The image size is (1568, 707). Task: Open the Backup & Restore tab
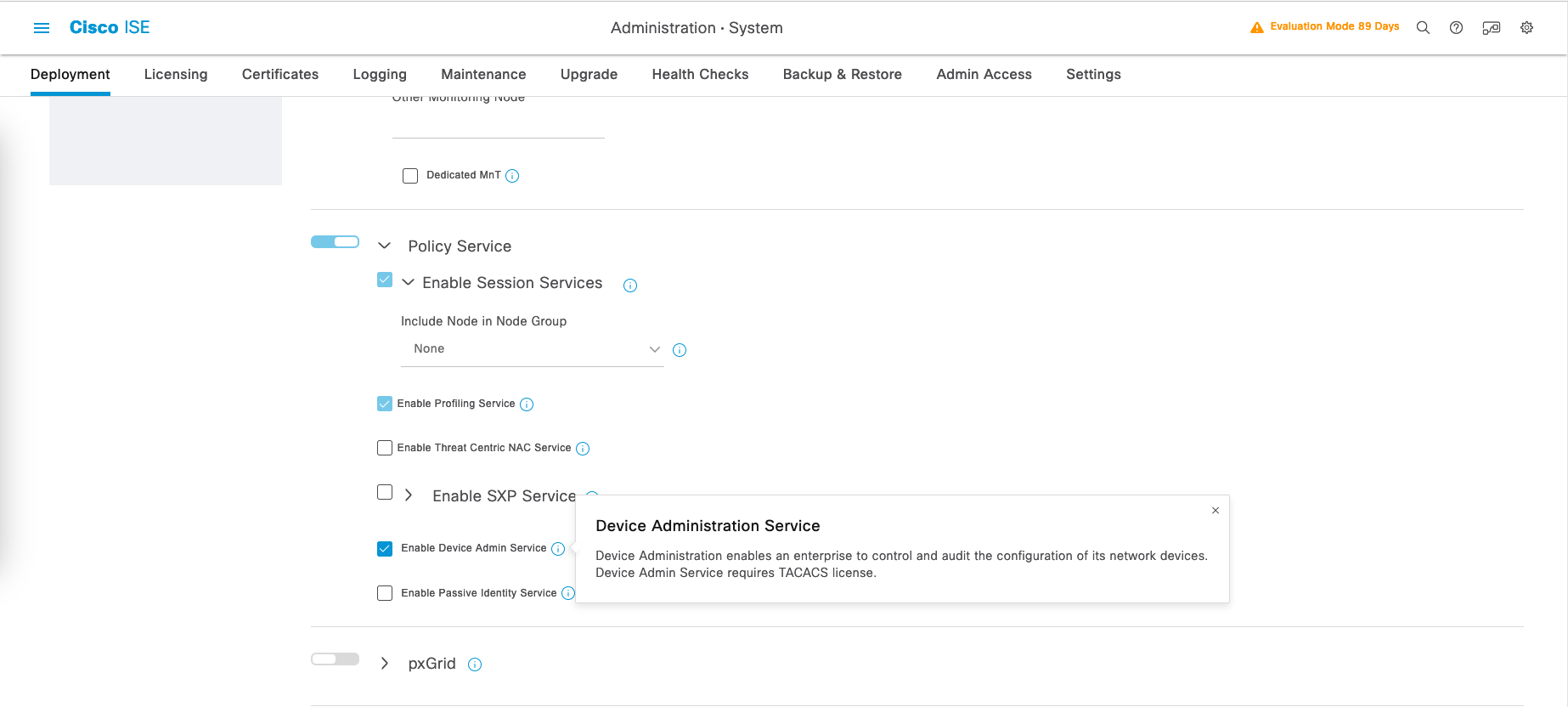842,75
